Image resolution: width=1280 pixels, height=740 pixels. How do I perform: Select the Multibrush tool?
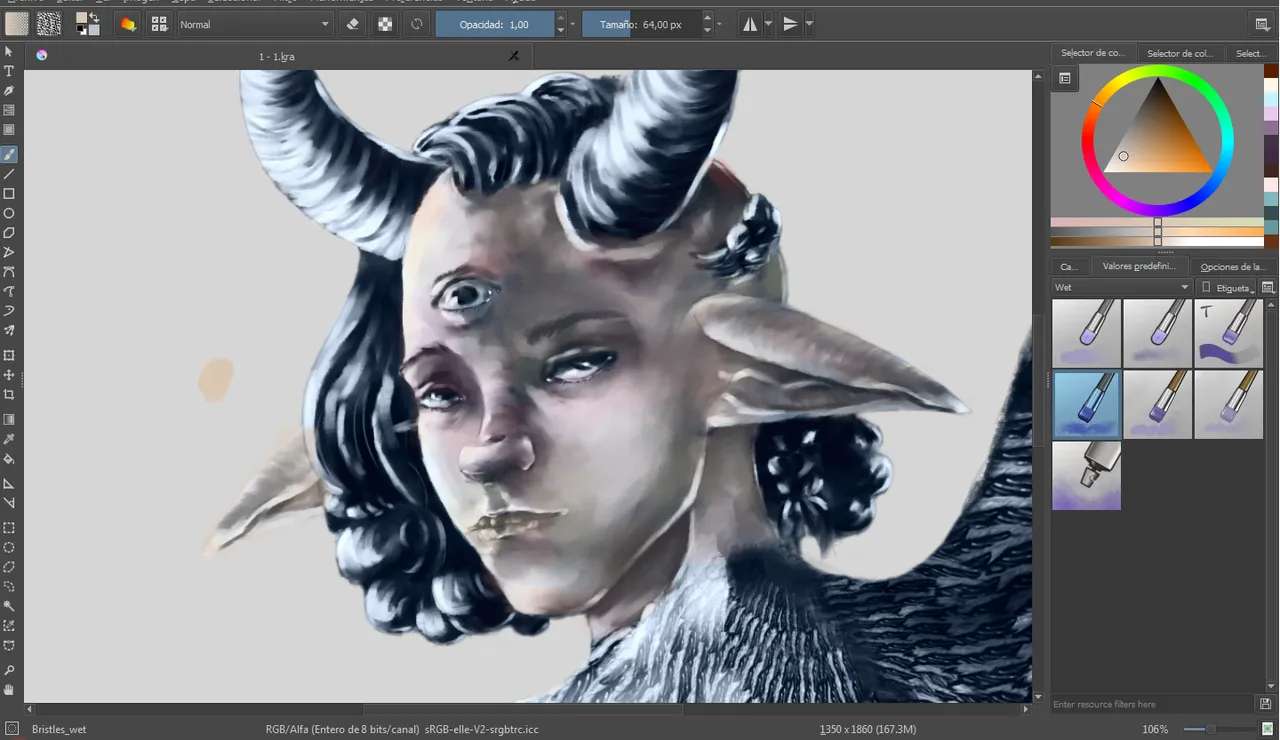coord(9,330)
